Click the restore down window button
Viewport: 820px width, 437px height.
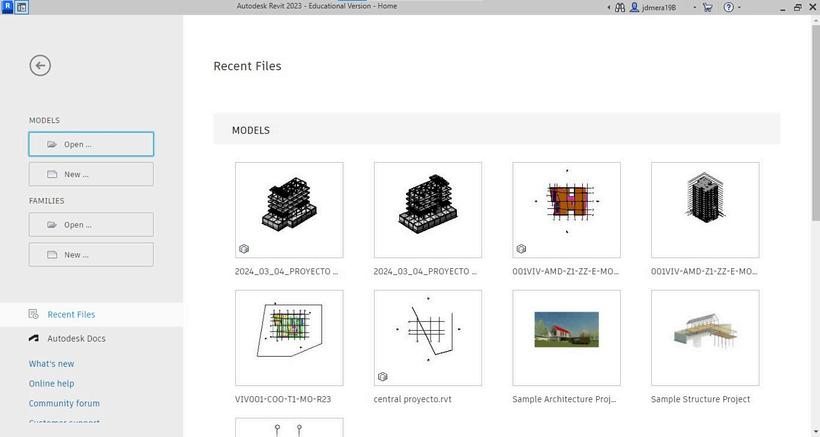[798, 7]
